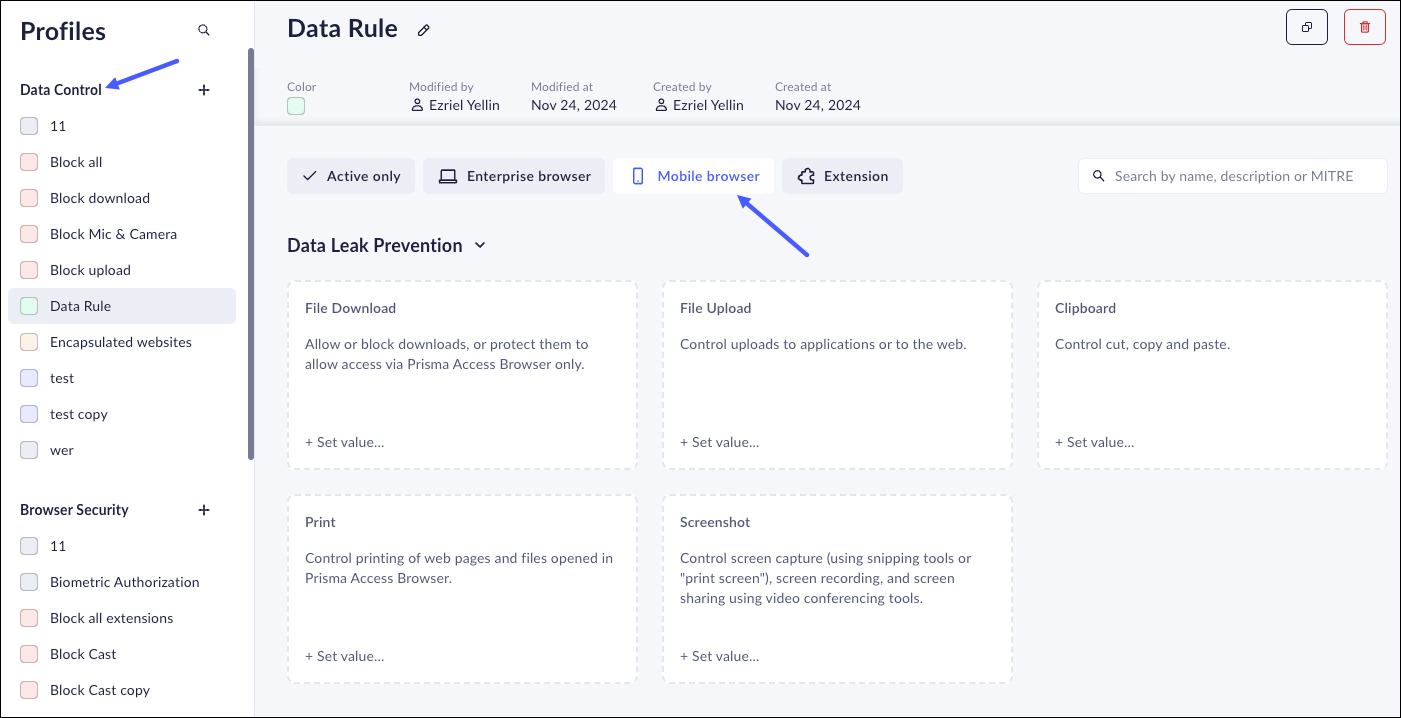Viewport: 1401px width, 718px height.
Task: Click the puzzle piece Extension icon
Action: (806, 176)
